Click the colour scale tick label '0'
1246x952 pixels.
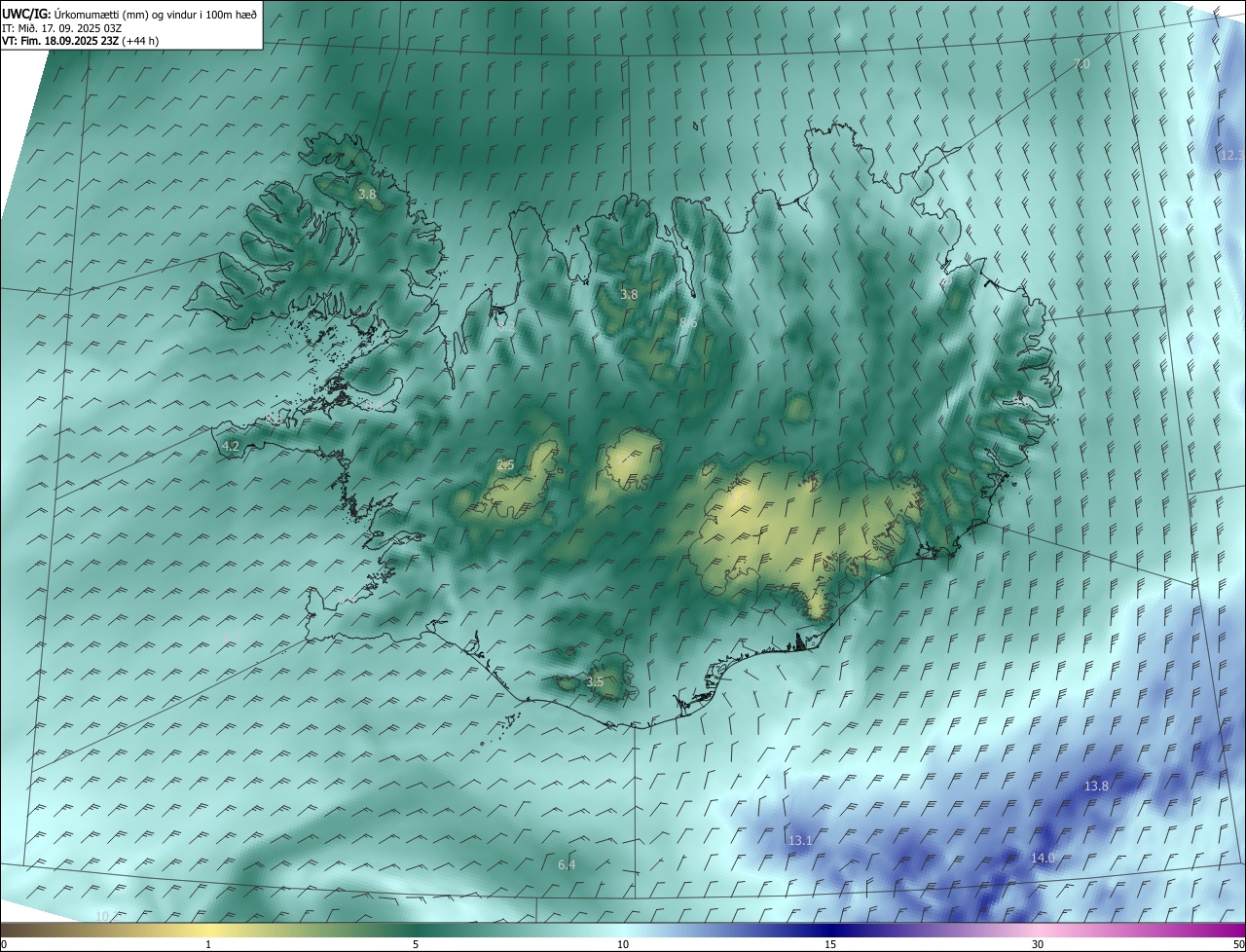(x=4, y=944)
